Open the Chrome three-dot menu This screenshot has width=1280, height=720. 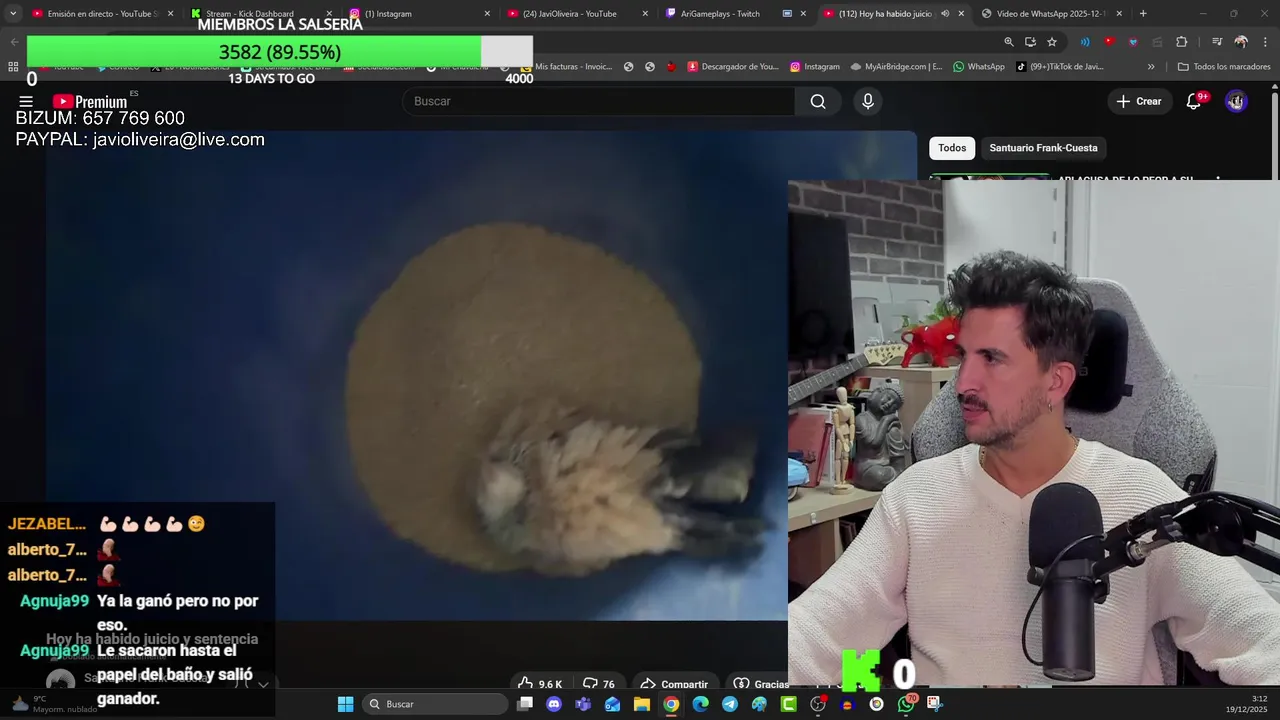pyautogui.click(x=1265, y=42)
